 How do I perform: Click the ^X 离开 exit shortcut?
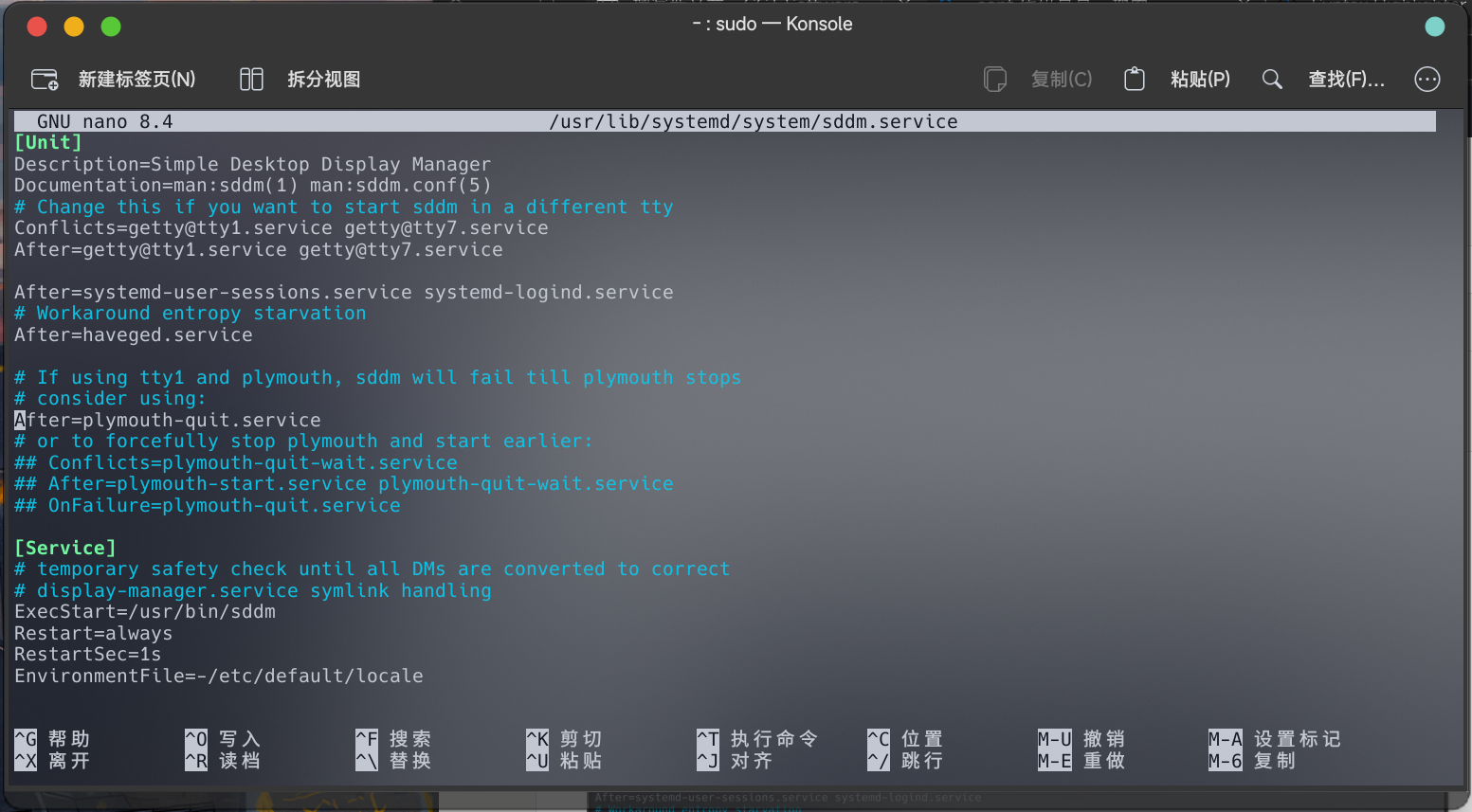52,761
